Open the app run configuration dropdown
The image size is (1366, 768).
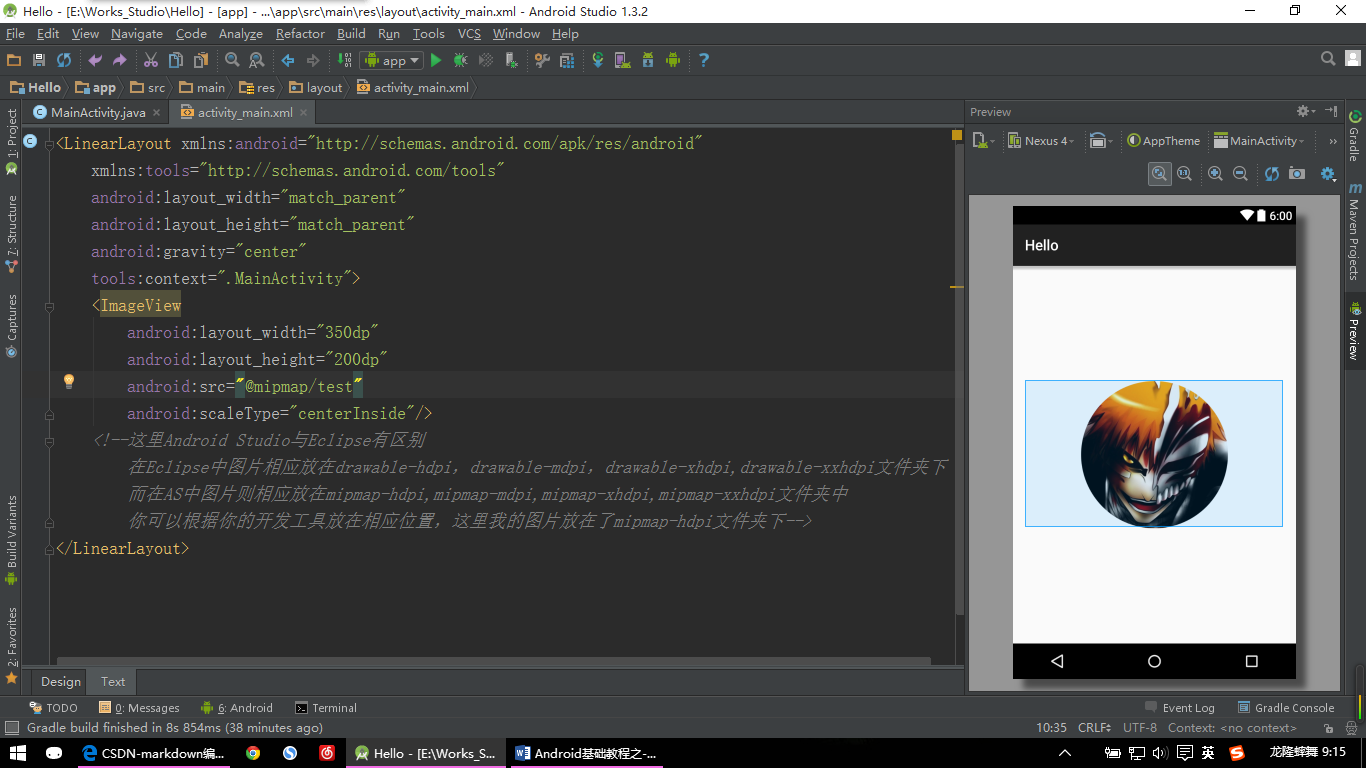pos(391,60)
